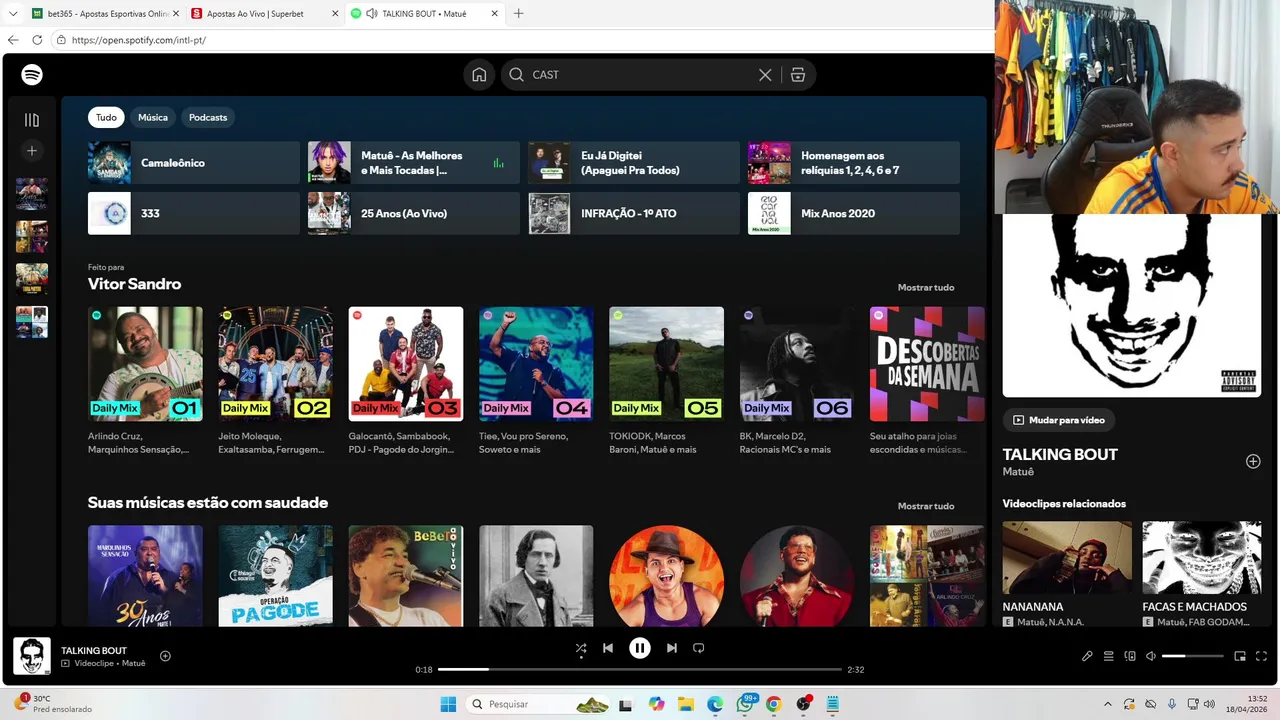
Task: Toggle the playback queue icon
Action: pyautogui.click(x=1109, y=656)
